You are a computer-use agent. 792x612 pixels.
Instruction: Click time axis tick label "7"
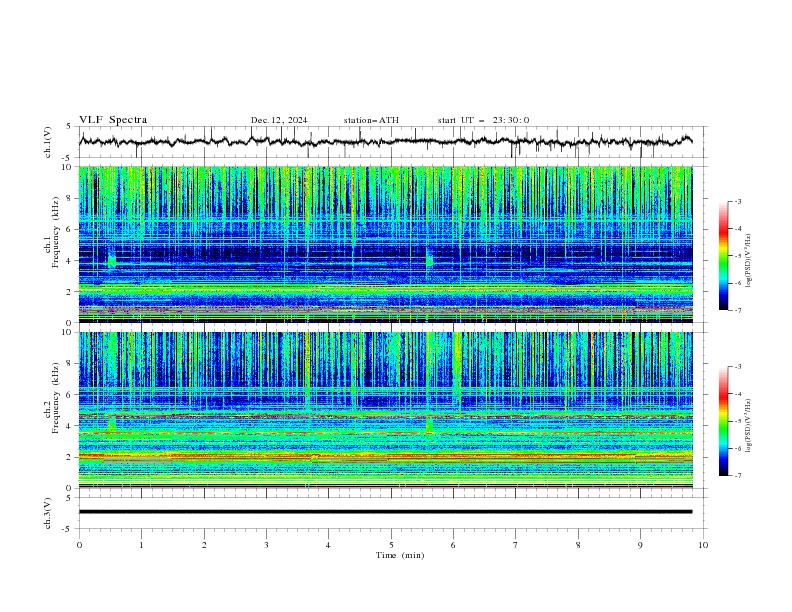516,545
